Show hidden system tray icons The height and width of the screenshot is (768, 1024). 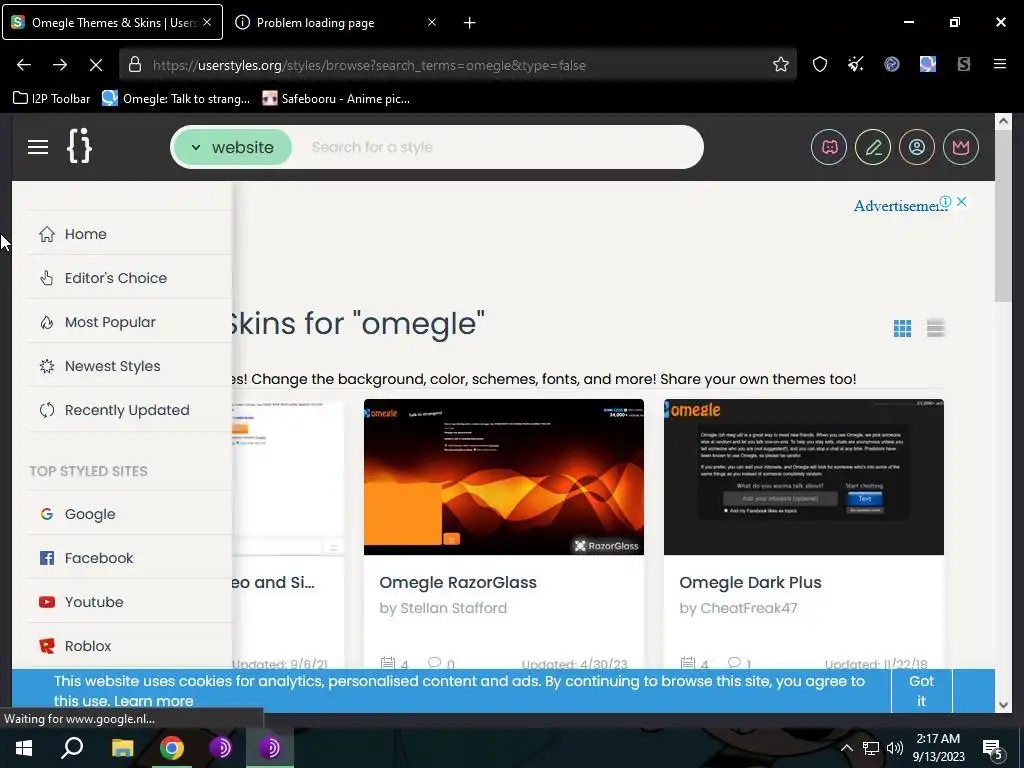click(846, 748)
